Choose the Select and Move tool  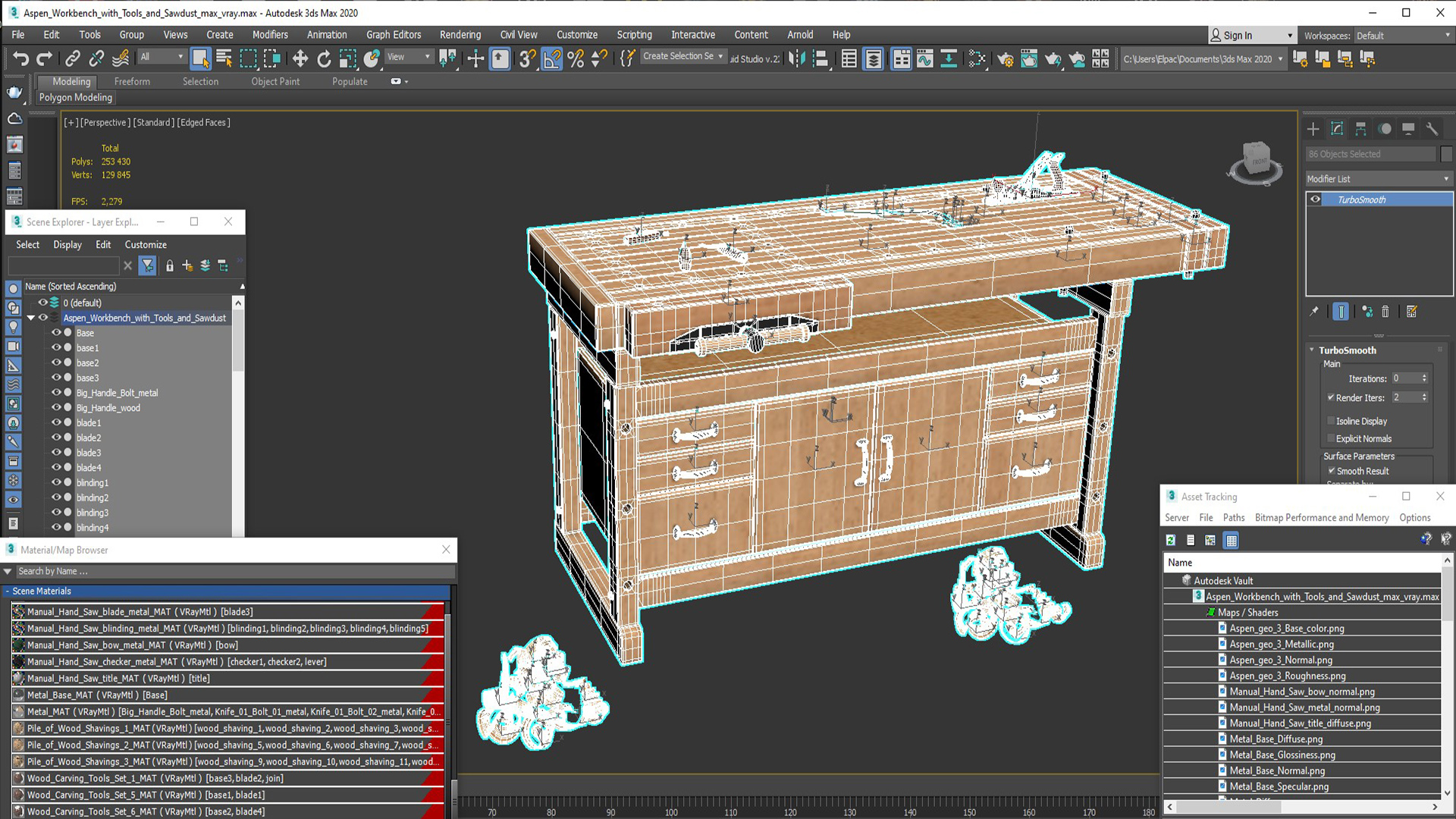click(x=300, y=58)
